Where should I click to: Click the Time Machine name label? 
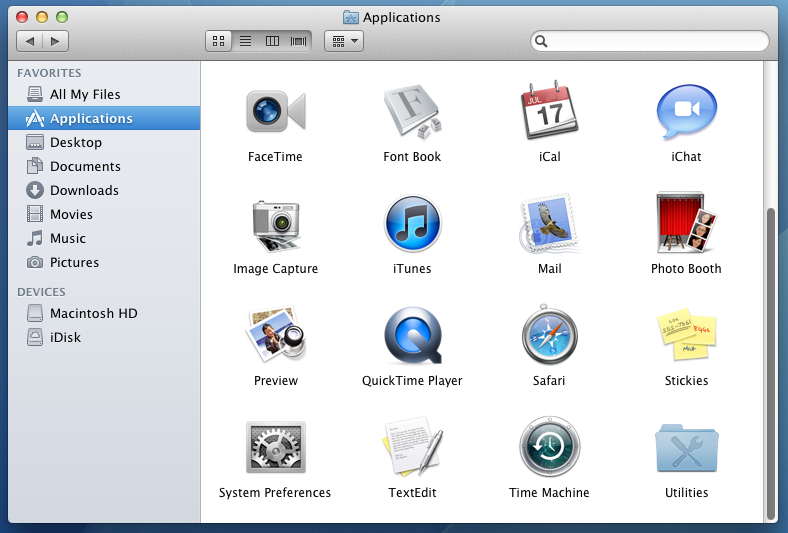[549, 493]
